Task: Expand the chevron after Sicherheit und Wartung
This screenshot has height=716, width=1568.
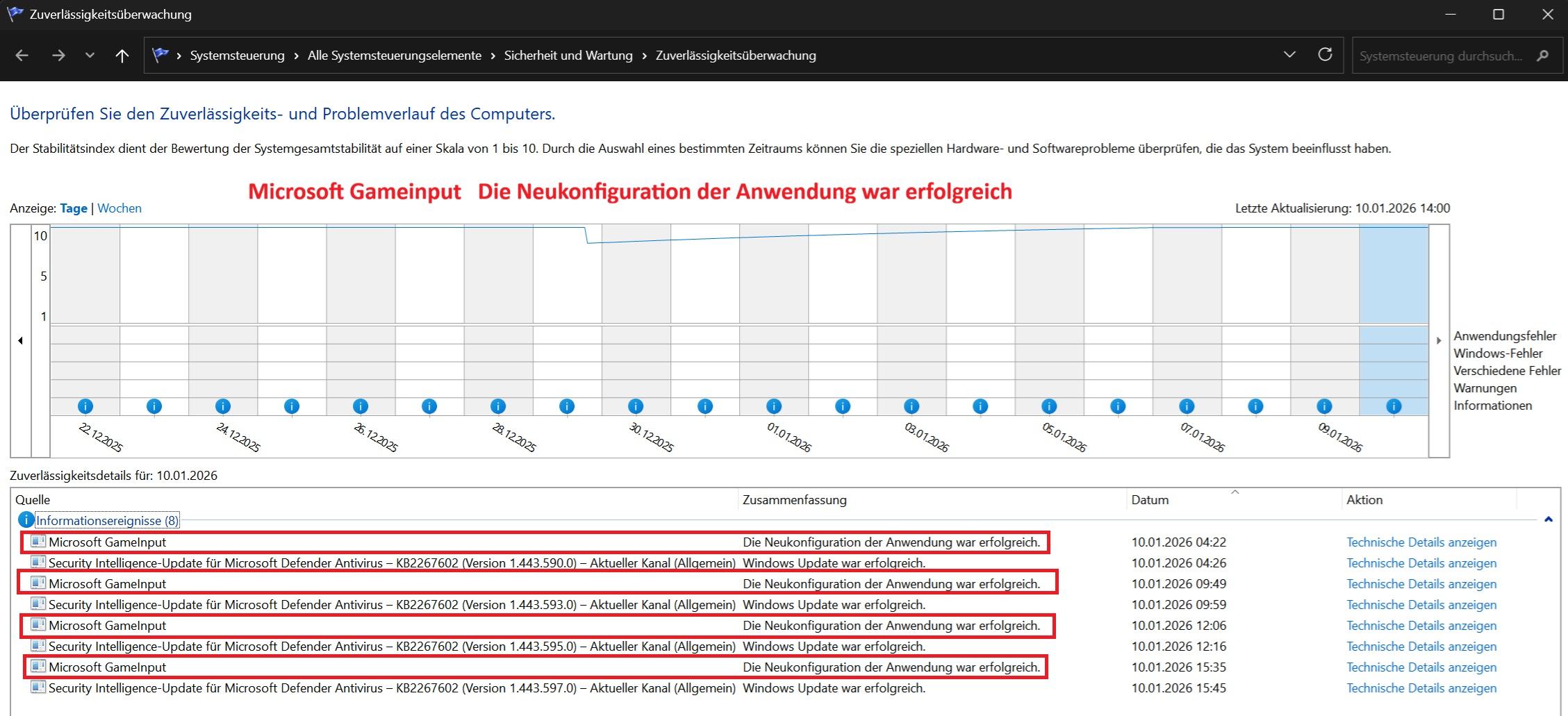Action: (x=645, y=56)
